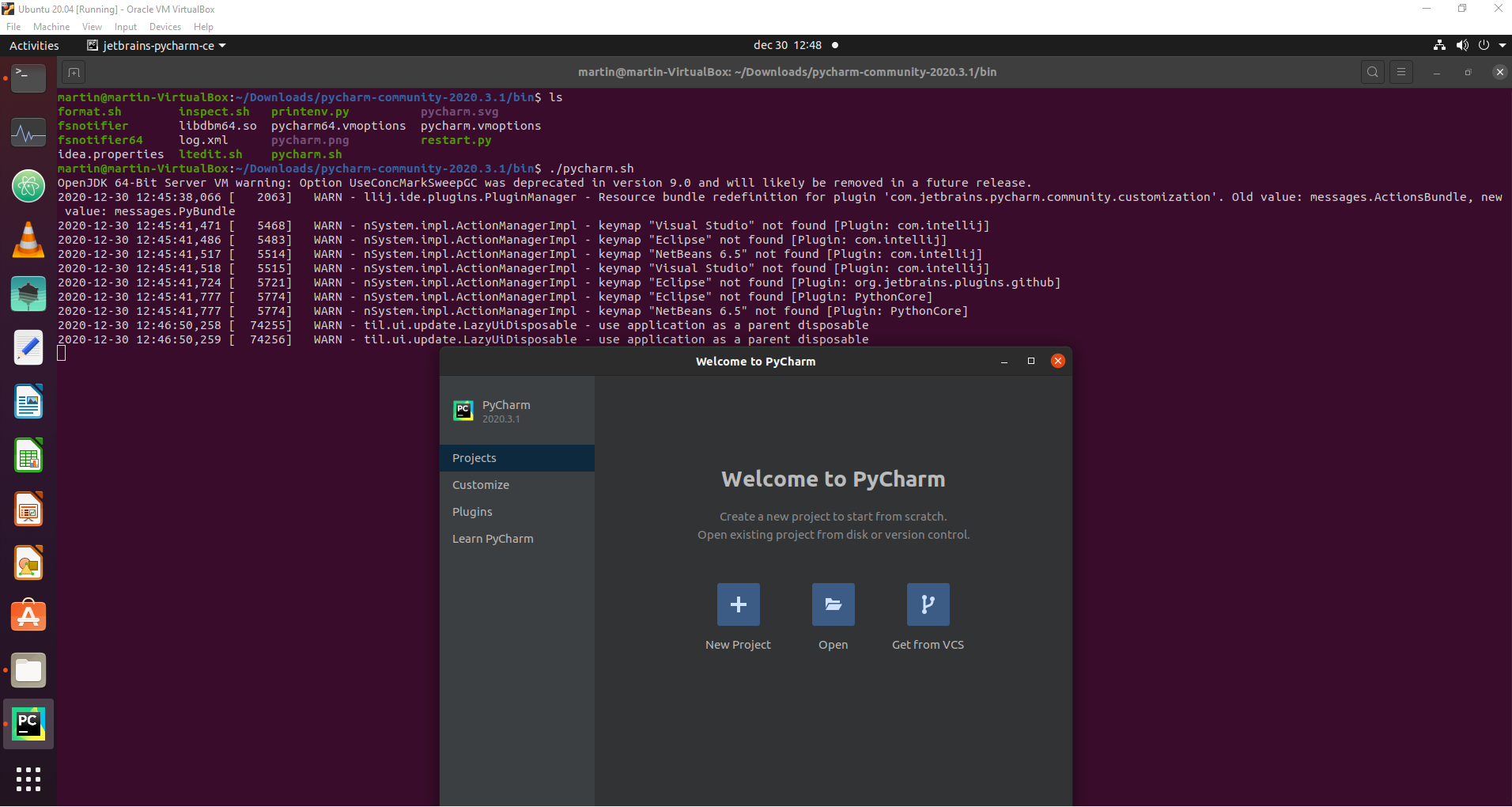Click the New Project plus icon
Viewport: 1512px width, 807px height.
738,604
